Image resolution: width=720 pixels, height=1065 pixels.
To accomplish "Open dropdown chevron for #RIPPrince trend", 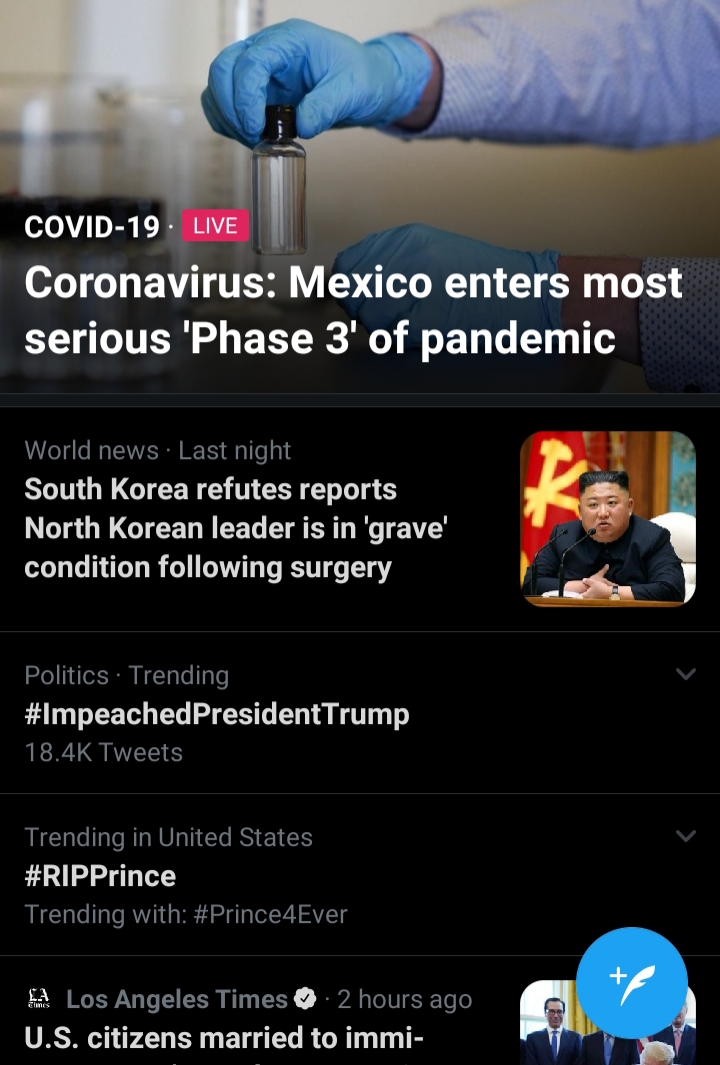I will 686,835.
